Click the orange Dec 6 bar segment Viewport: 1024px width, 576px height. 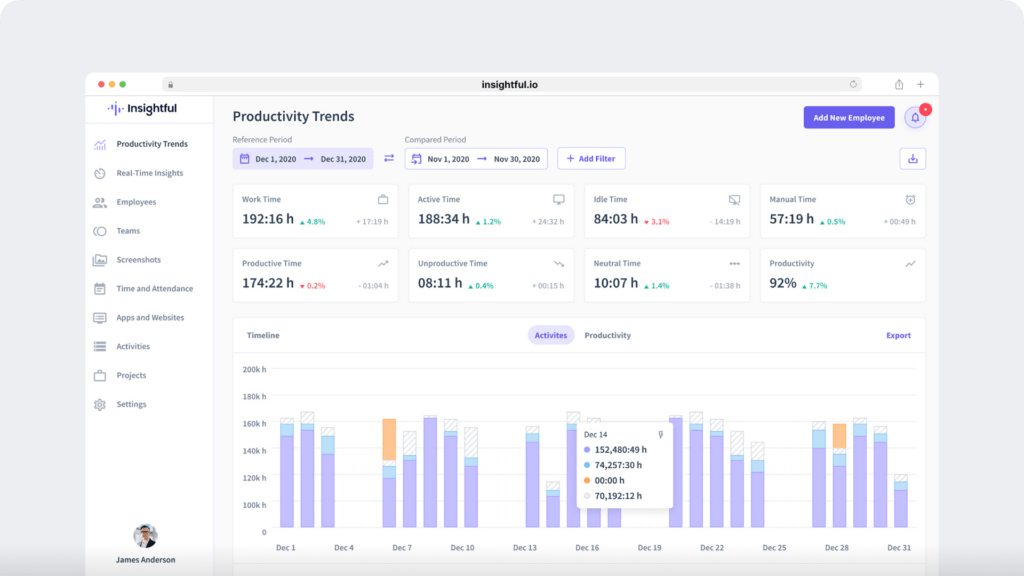tap(389, 440)
